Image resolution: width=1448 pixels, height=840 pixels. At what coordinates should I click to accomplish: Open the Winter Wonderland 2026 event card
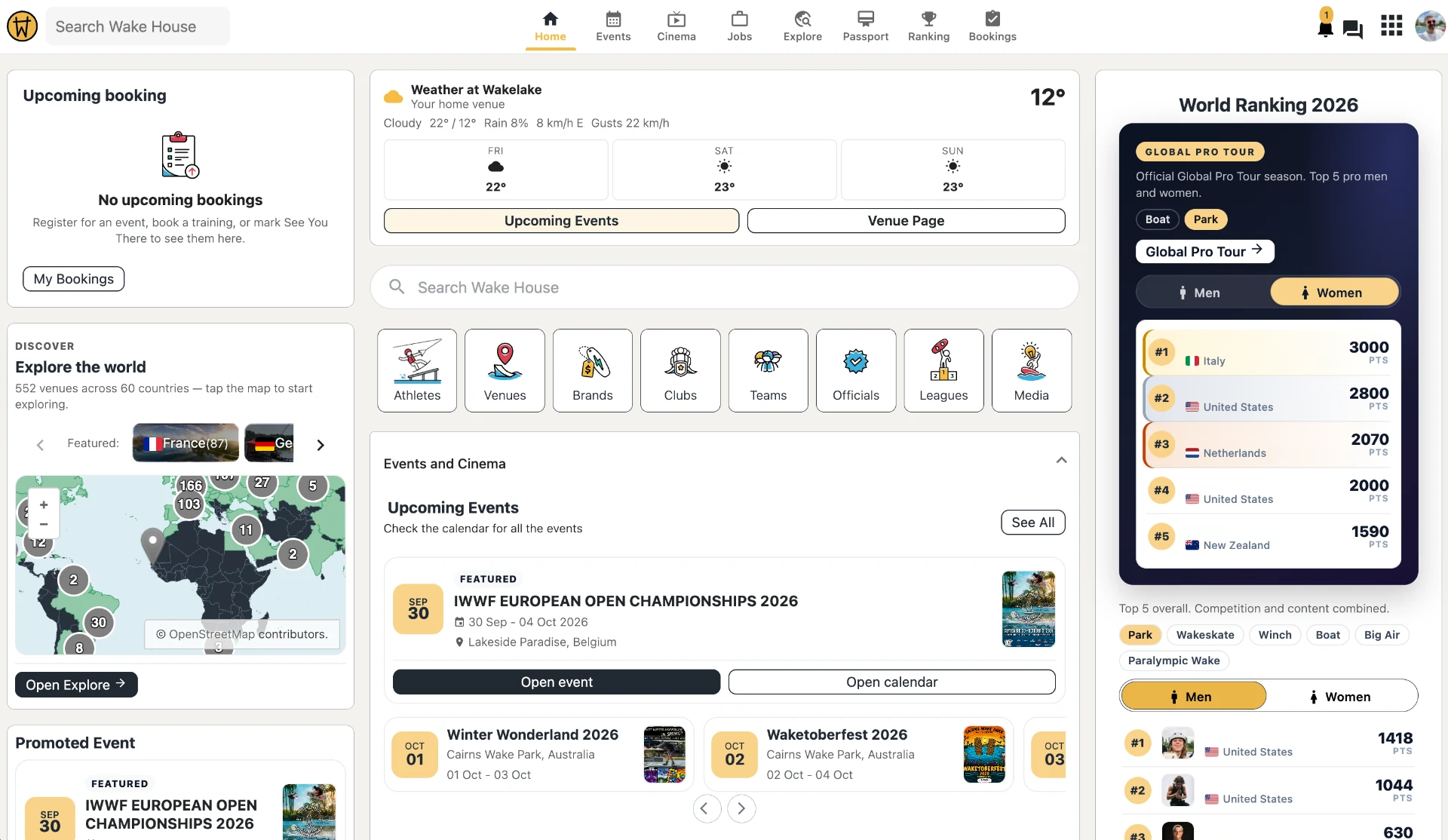pyautogui.click(x=538, y=754)
